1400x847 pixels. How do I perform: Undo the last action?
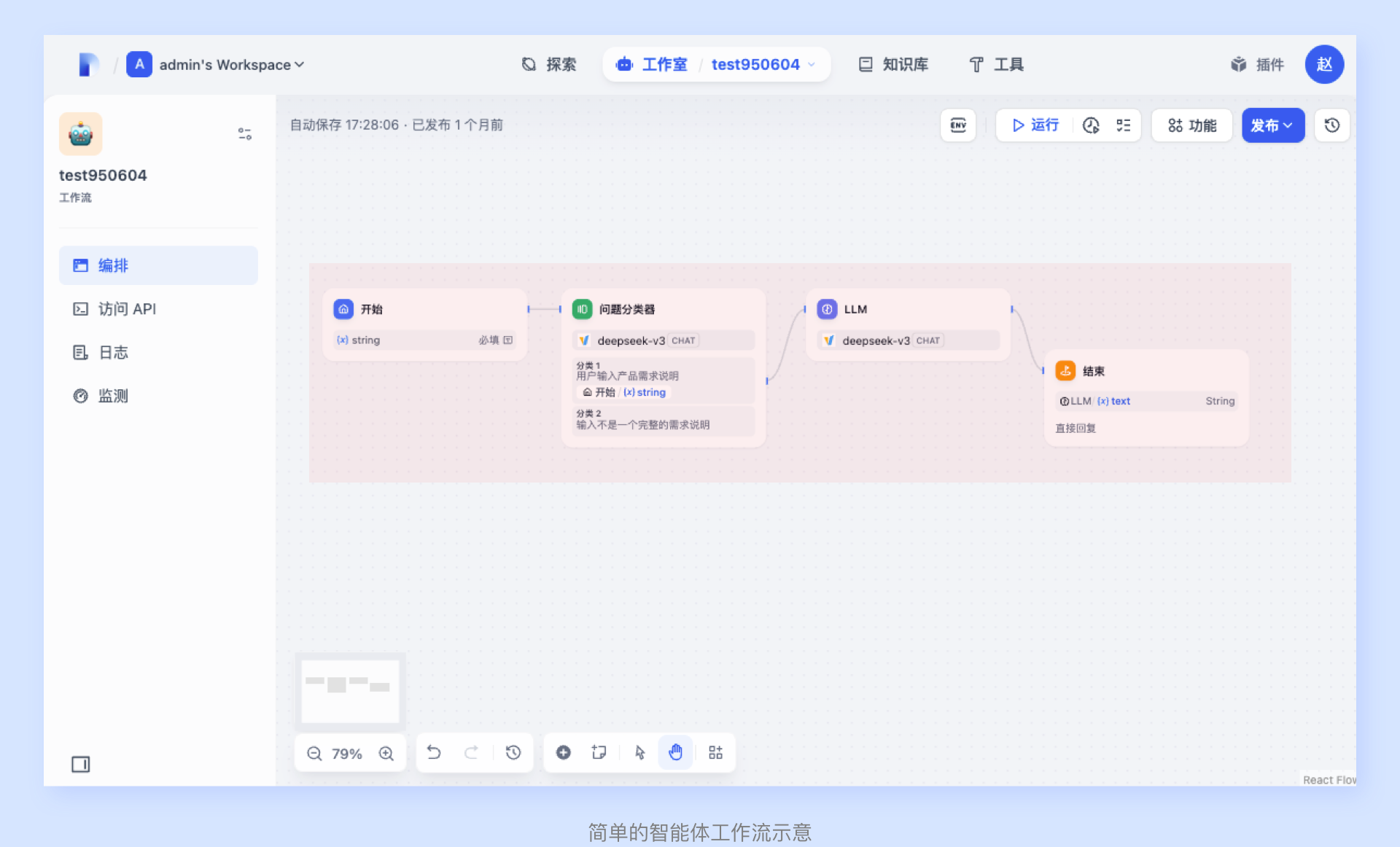click(434, 753)
